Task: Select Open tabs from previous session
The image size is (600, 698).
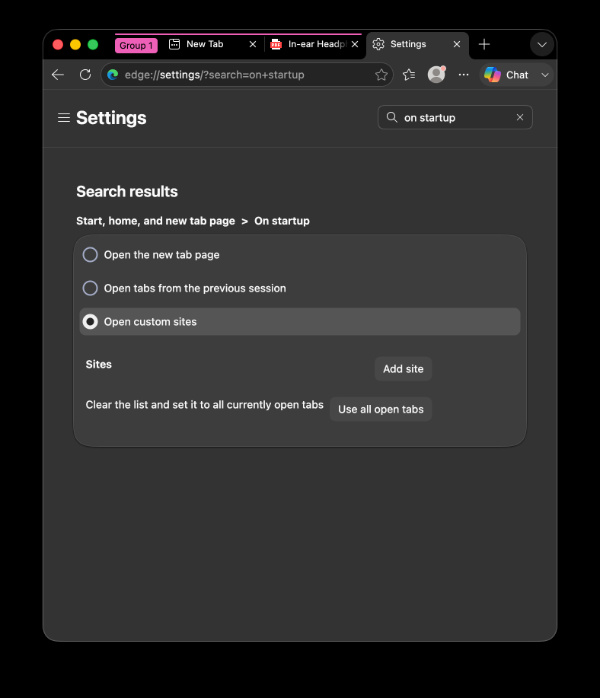Action: (x=90, y=288)
